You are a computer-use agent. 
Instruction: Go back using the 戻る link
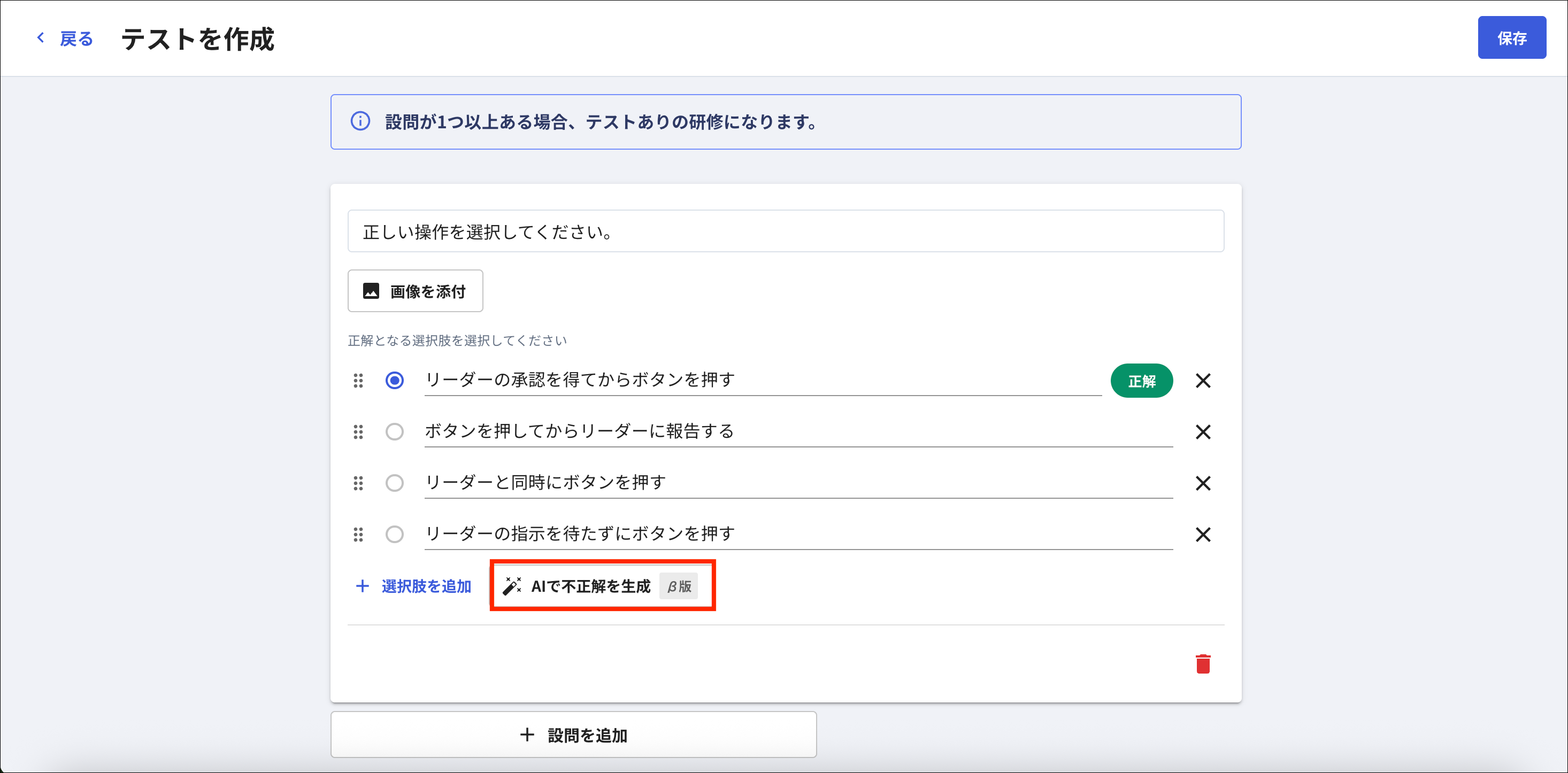click(x=65, y=38)
